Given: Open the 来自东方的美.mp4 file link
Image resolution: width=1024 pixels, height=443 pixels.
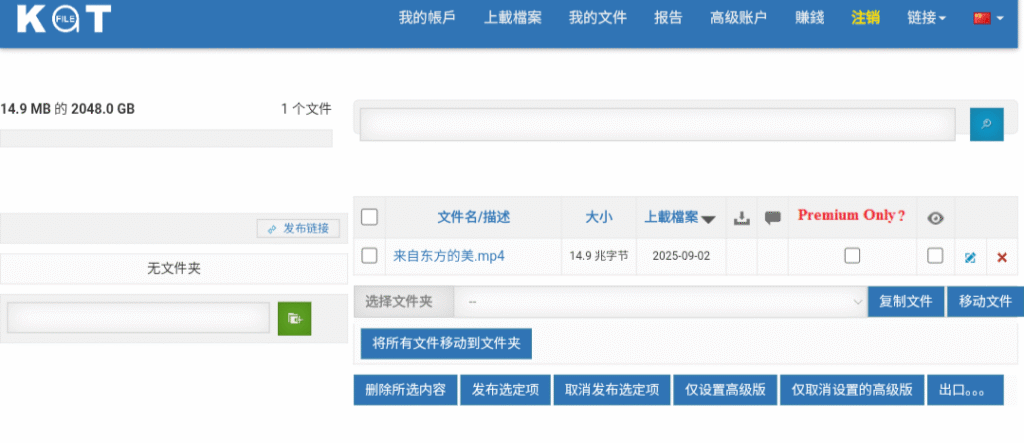Looking at the screenshot, I should pos(449,256).
